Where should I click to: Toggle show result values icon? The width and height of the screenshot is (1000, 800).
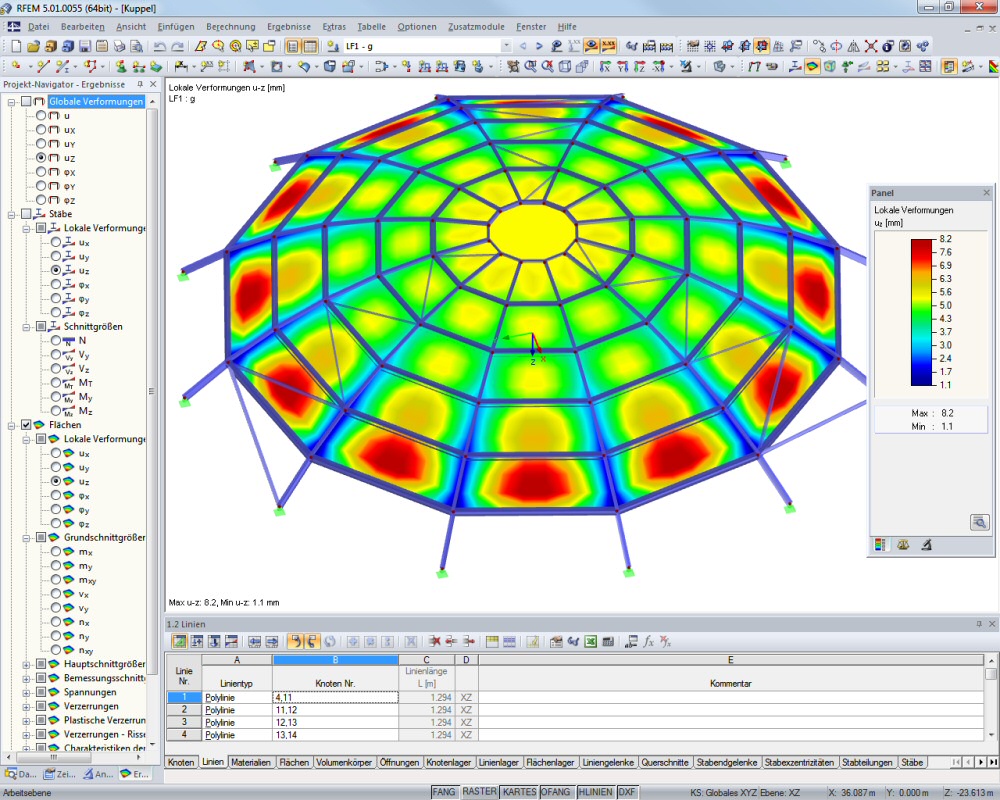[608, 46]
